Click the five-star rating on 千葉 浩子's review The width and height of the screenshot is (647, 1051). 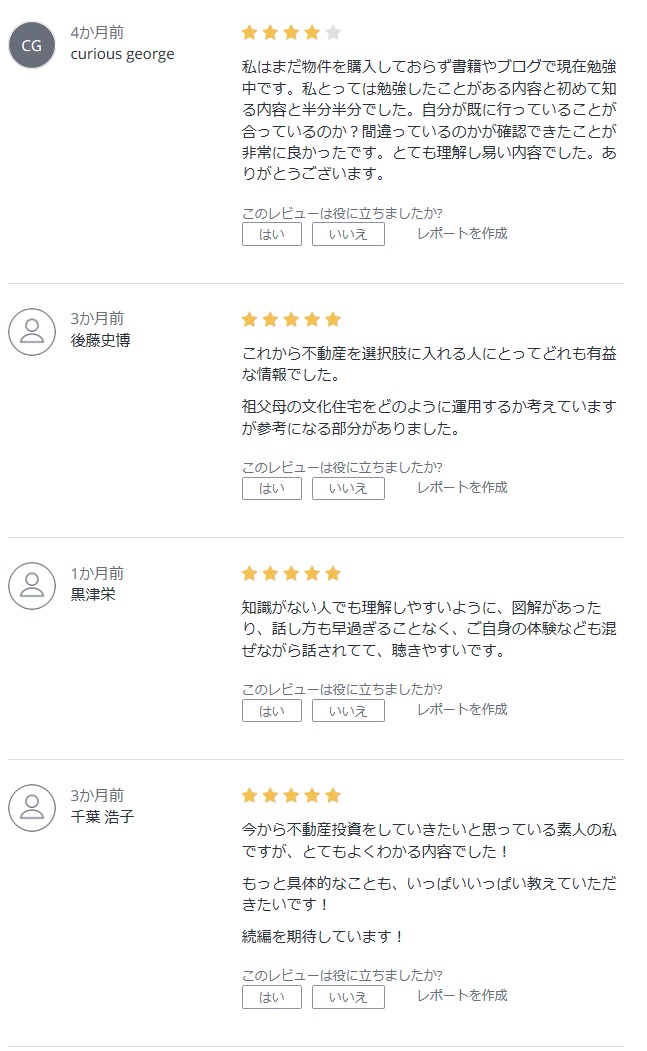click(x=292, y=796)
